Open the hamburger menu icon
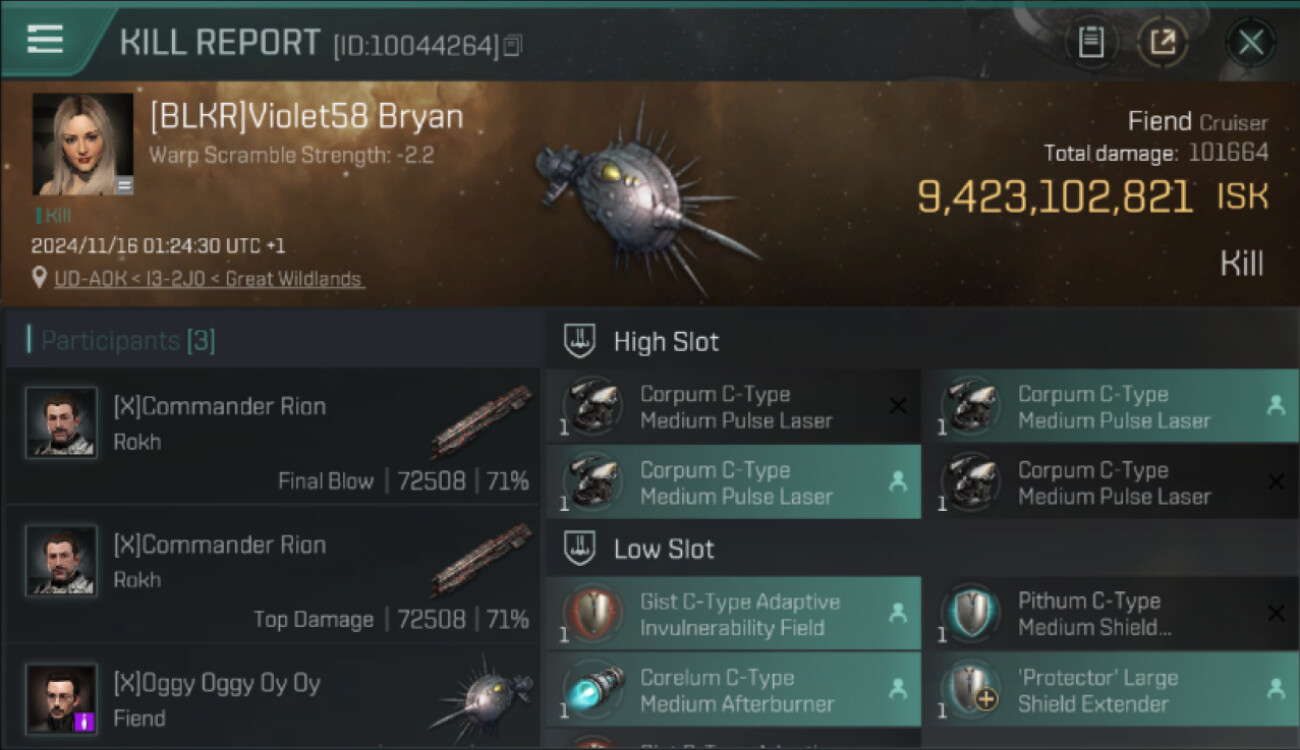Image resolution: width=1300 pixels, height=750 pixels. click(44, 39)
